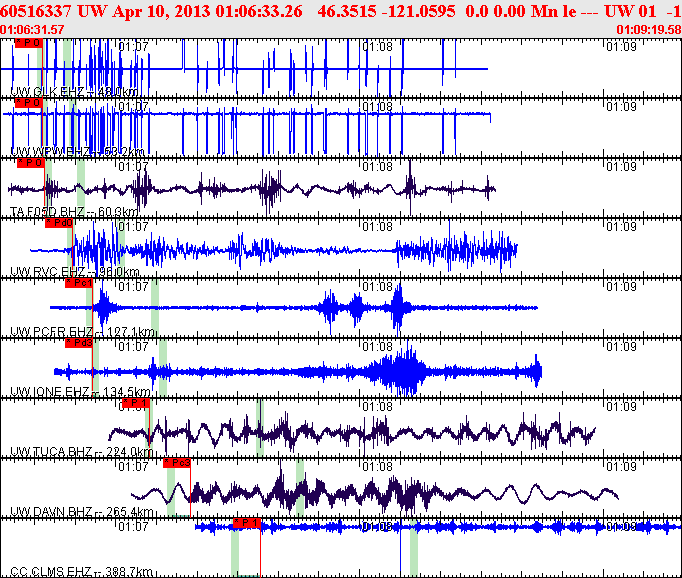The height and width of the screenshot is (578, 682).
Task: Select the Pc1 pick flag on PCFR trace
Action: [x=79, y=283]
